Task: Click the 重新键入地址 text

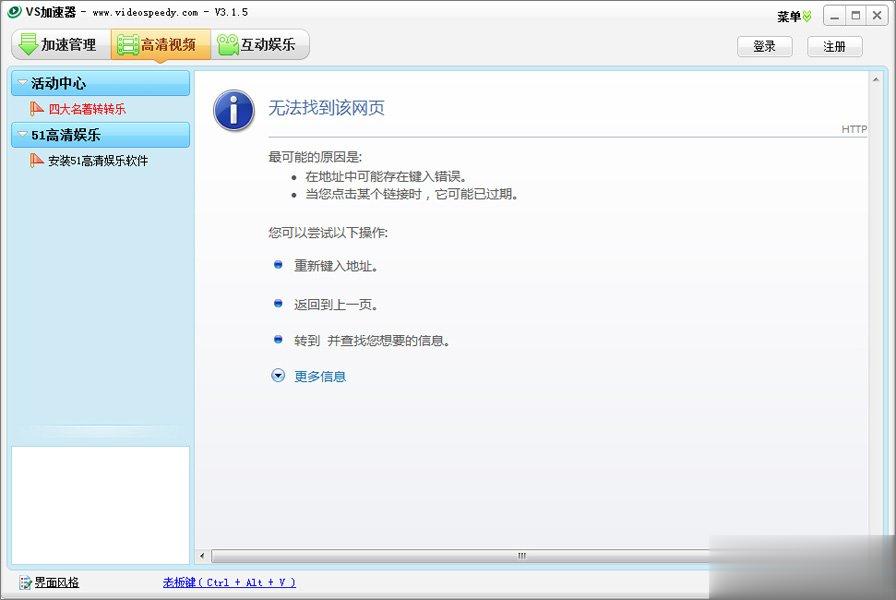Action: point(335,266)
